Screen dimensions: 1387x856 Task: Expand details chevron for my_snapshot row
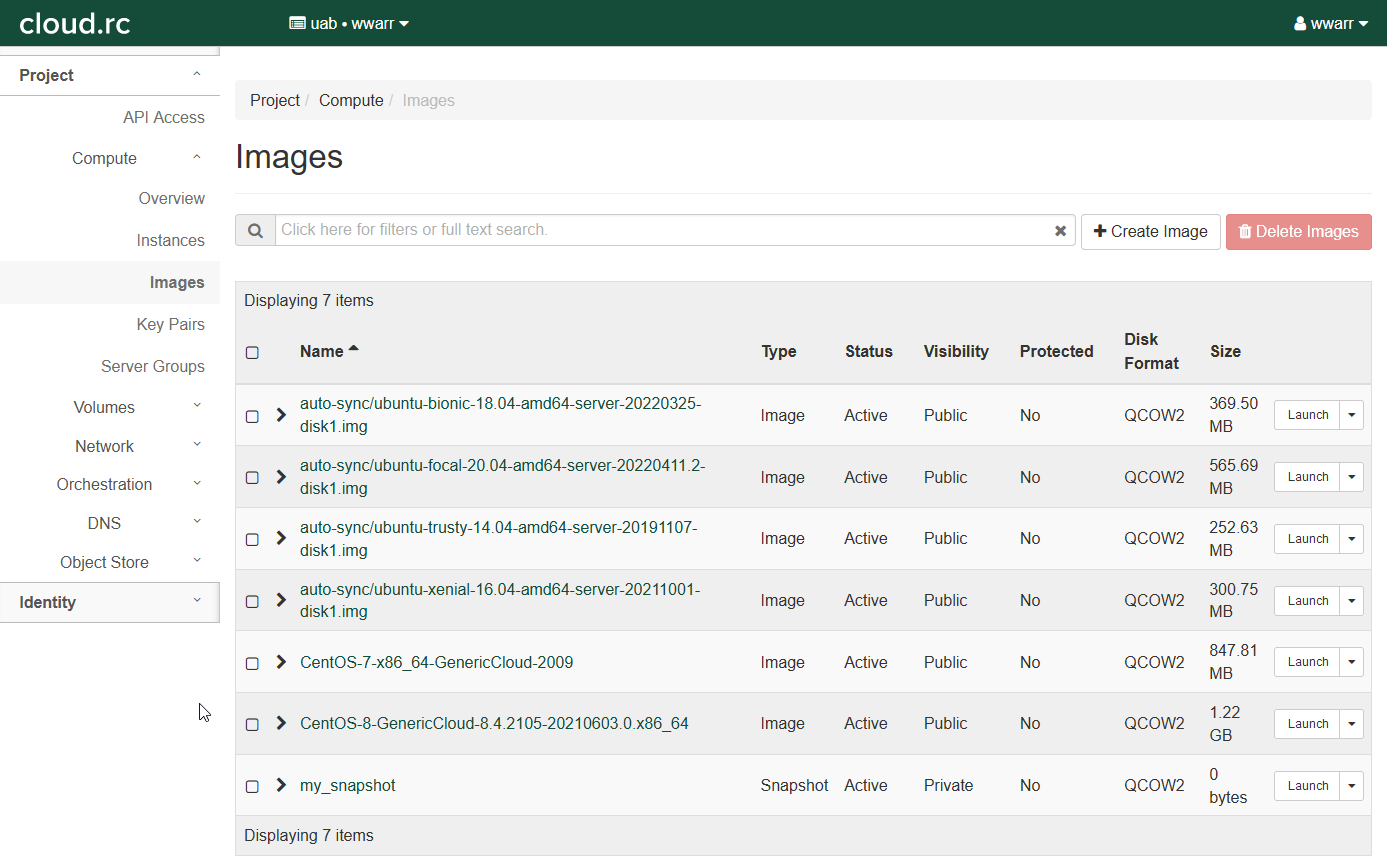tap(281, 785)
